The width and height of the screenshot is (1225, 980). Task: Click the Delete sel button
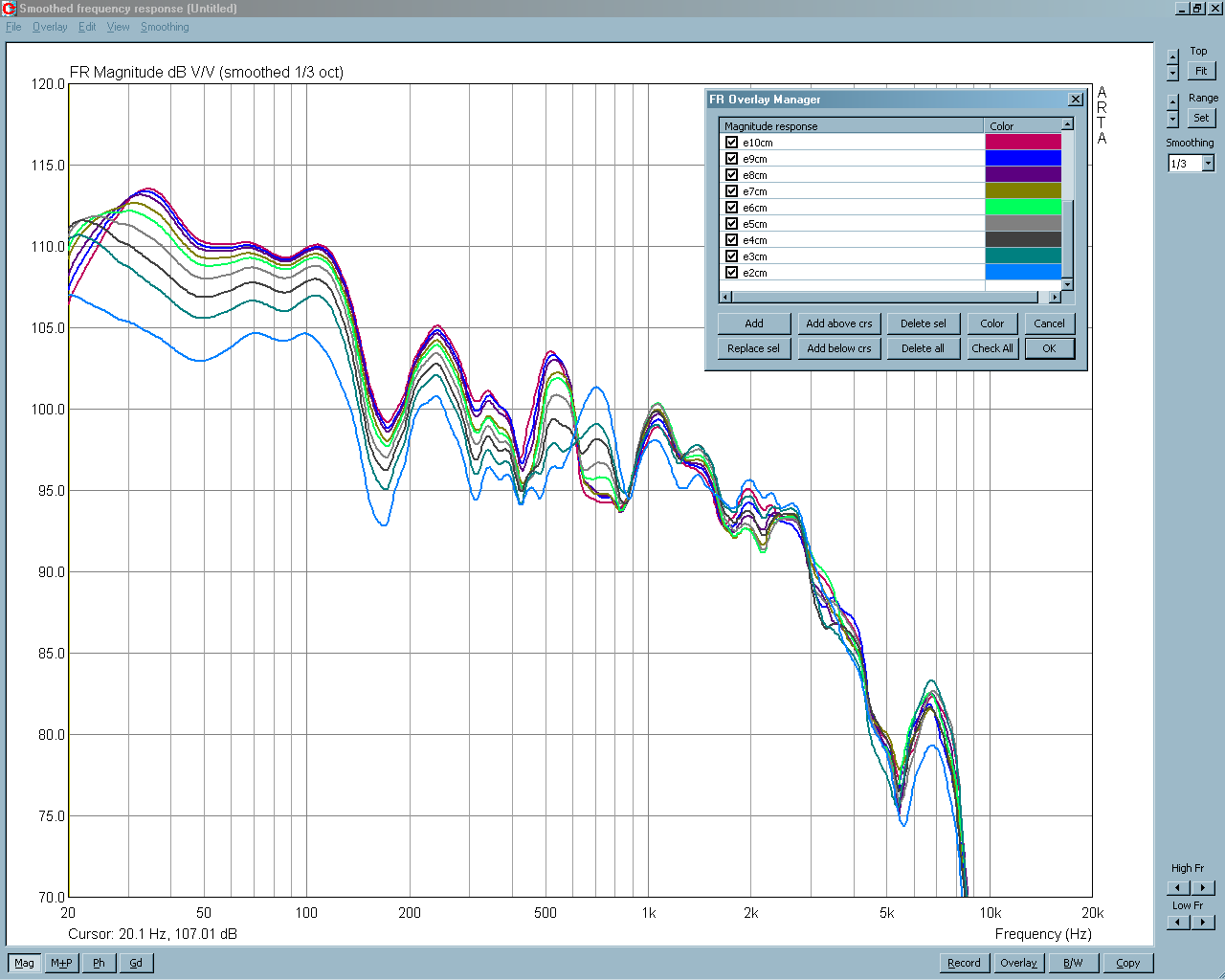[x=924, y=323]
